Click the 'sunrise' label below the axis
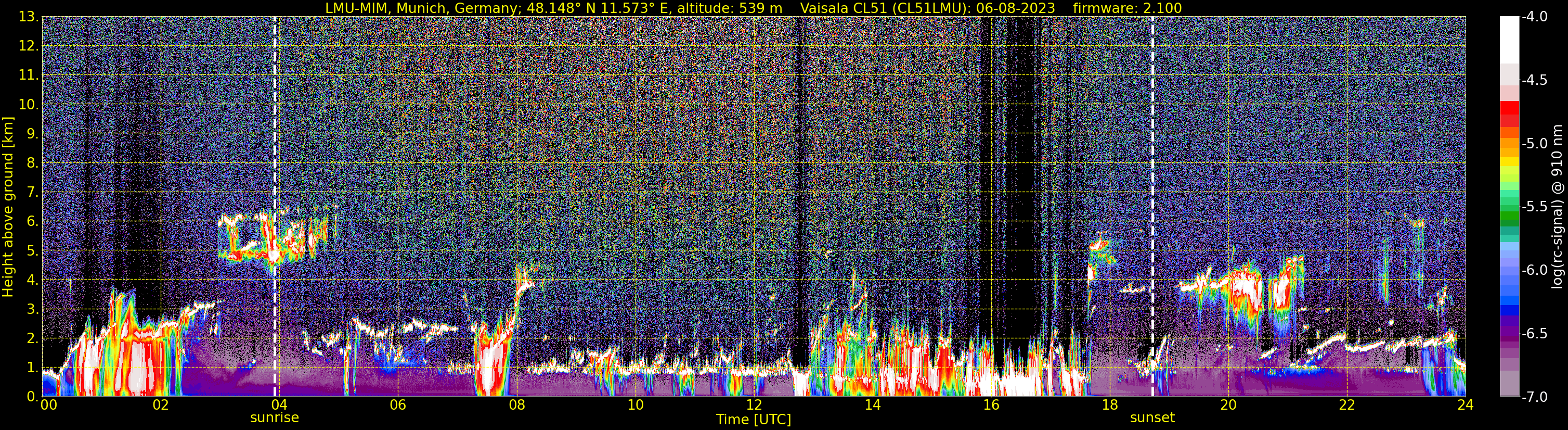Image resolution: width=1568 pixels, height=430 pixels. tap(275, 418)
